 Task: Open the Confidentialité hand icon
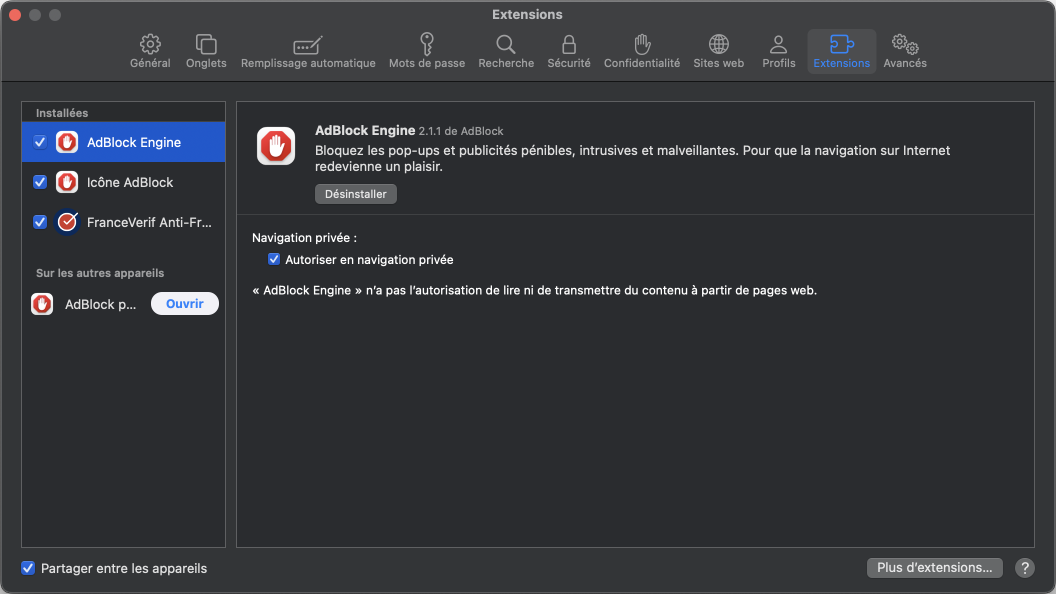point(642,44)
